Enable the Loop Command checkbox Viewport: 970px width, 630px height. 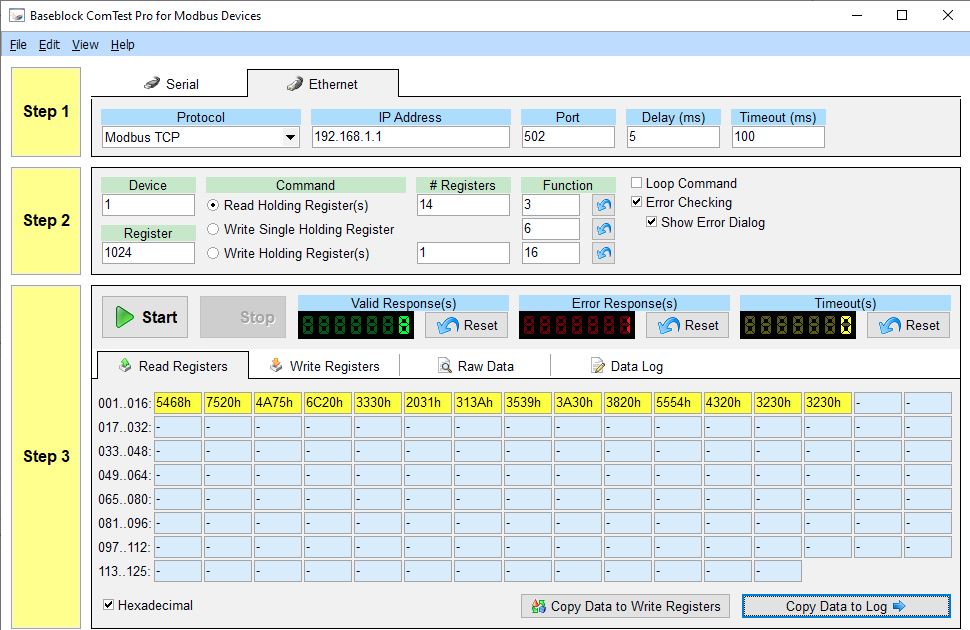(637, 184)
